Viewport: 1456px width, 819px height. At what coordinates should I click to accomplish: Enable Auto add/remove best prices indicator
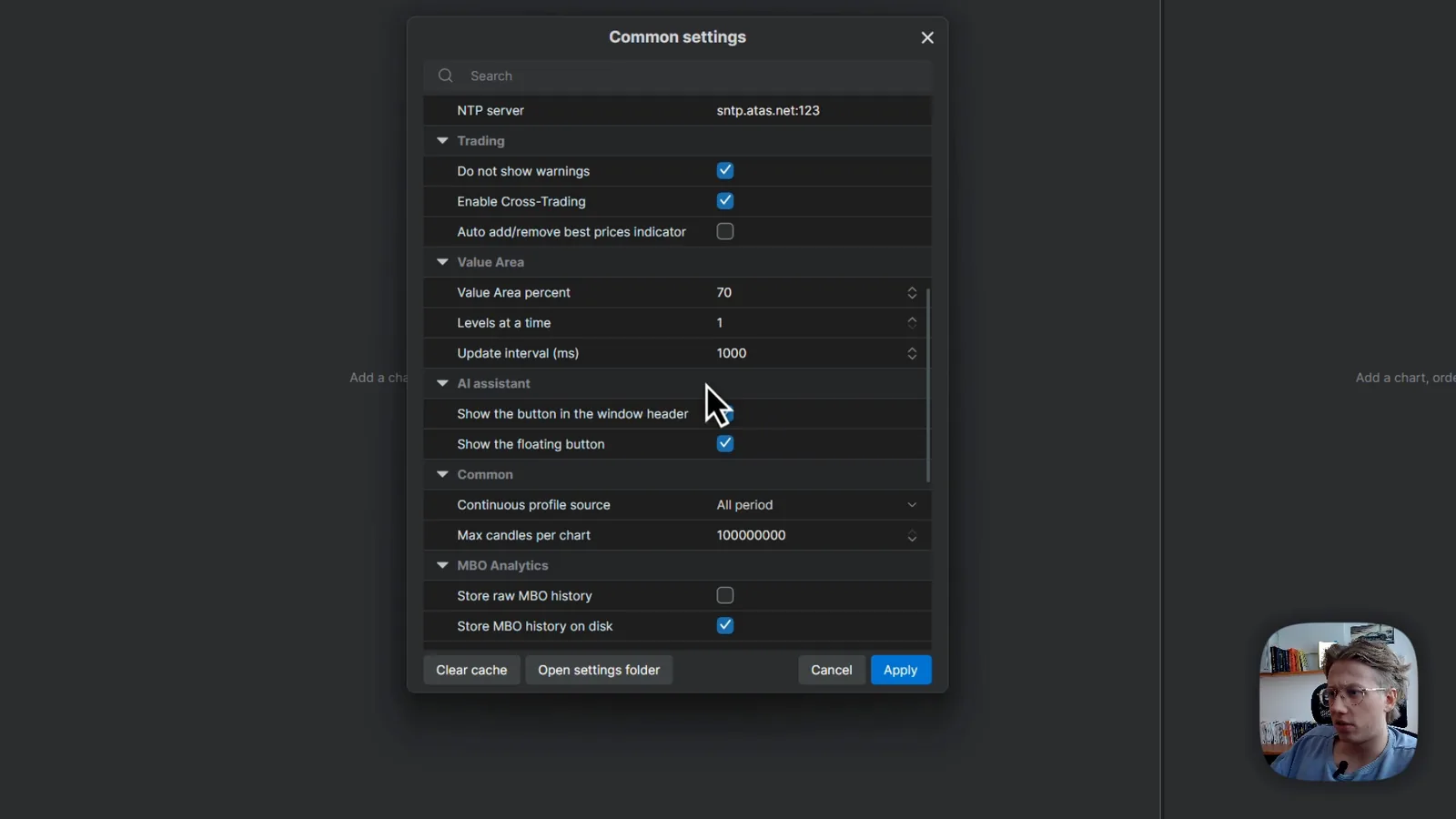click(x=725, y=231)
